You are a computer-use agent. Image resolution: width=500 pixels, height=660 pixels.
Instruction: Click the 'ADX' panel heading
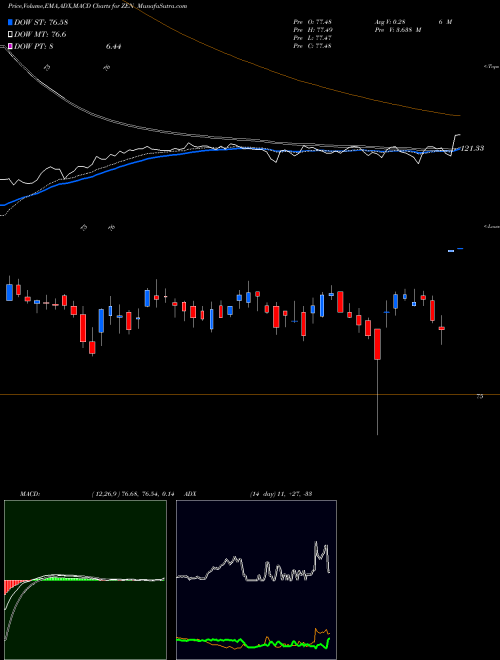(191, 494)
